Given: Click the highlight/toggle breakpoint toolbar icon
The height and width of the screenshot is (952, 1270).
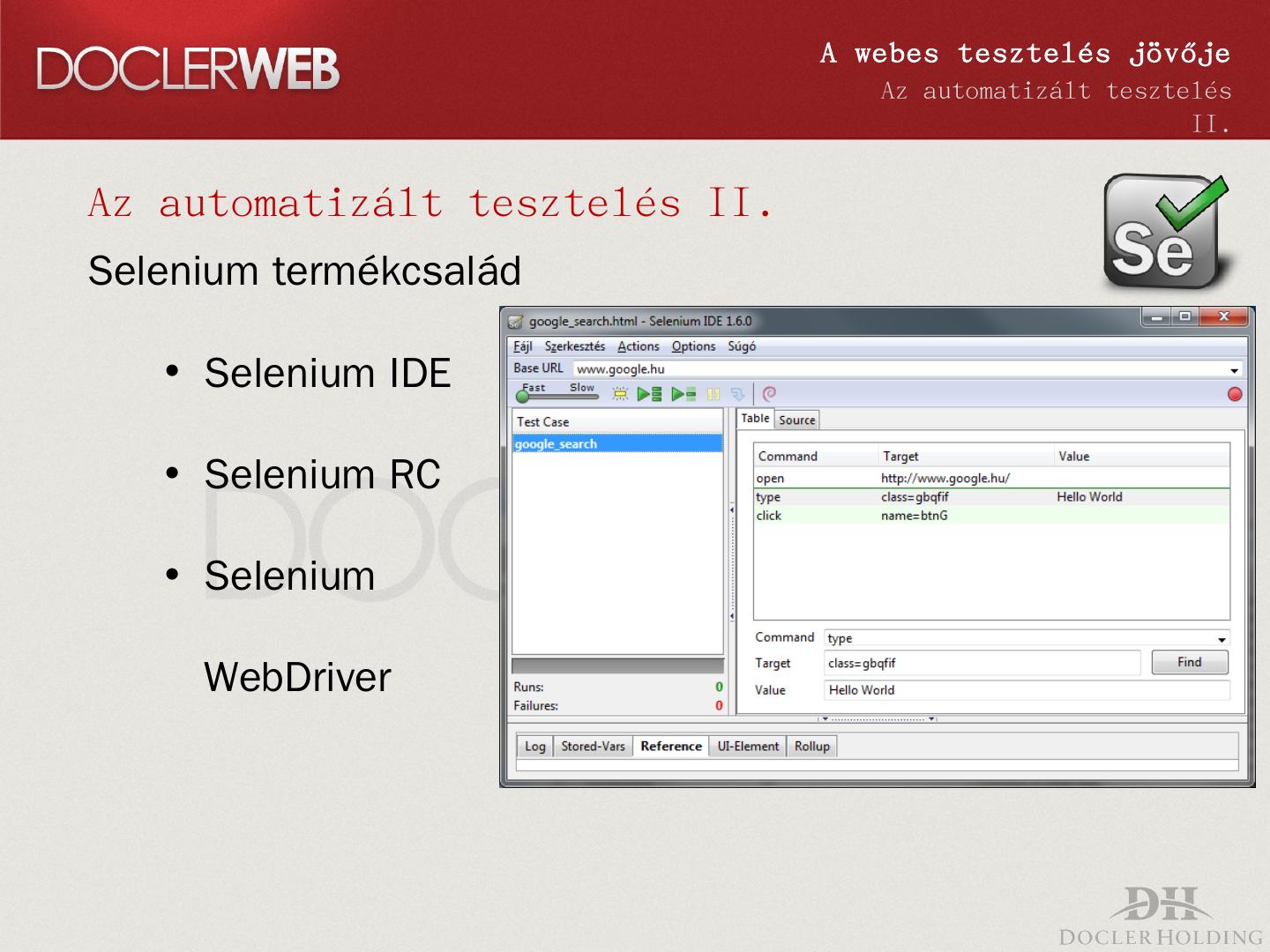Looking at the screenshot, I should tap(620, 394).
